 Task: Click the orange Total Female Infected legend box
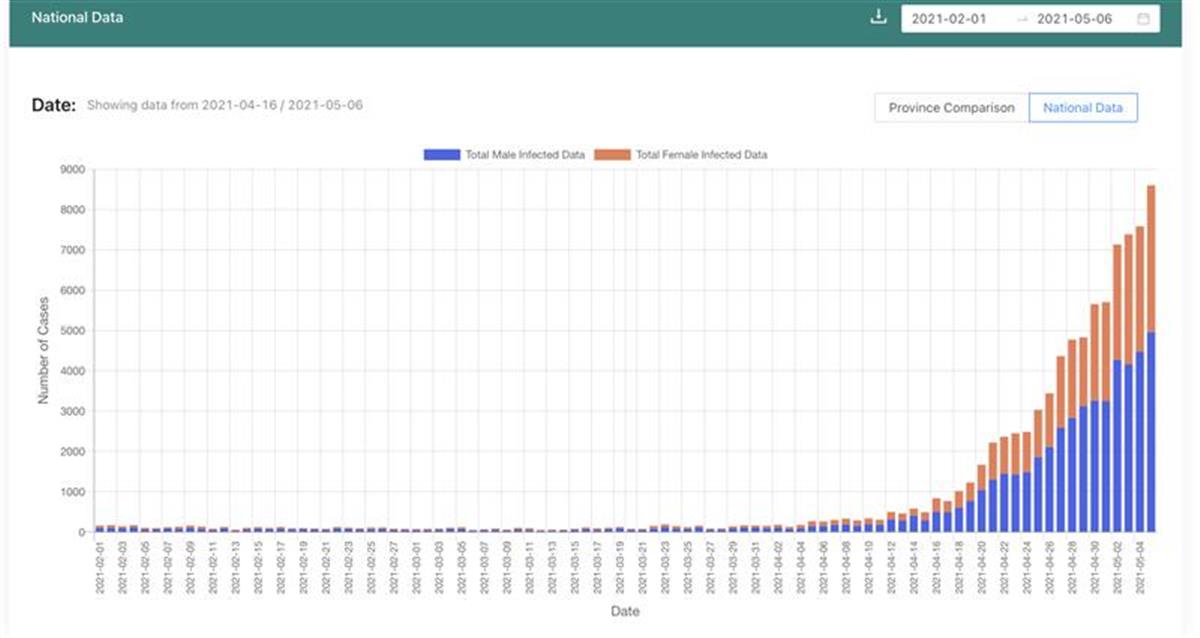[x=611, y=155]
